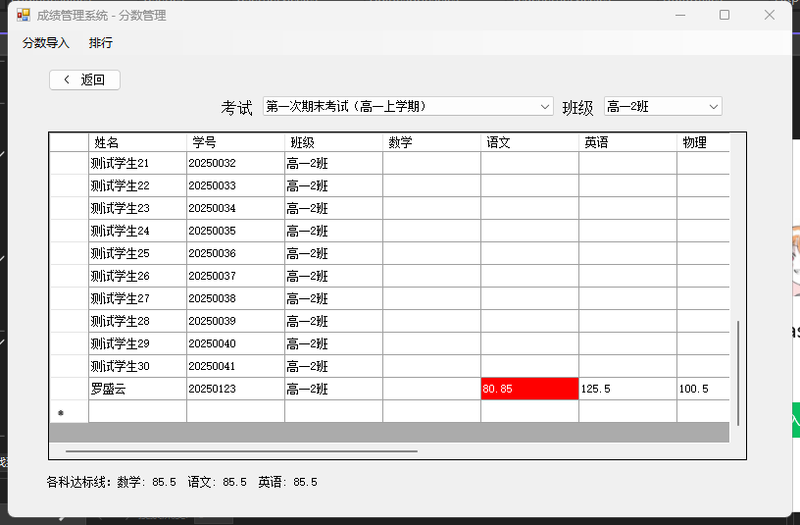Image resolution: width=800 pixels, height=525 pixels.
Task: Select the 测试学生26 name cell
Action: (x=138, y=276)
